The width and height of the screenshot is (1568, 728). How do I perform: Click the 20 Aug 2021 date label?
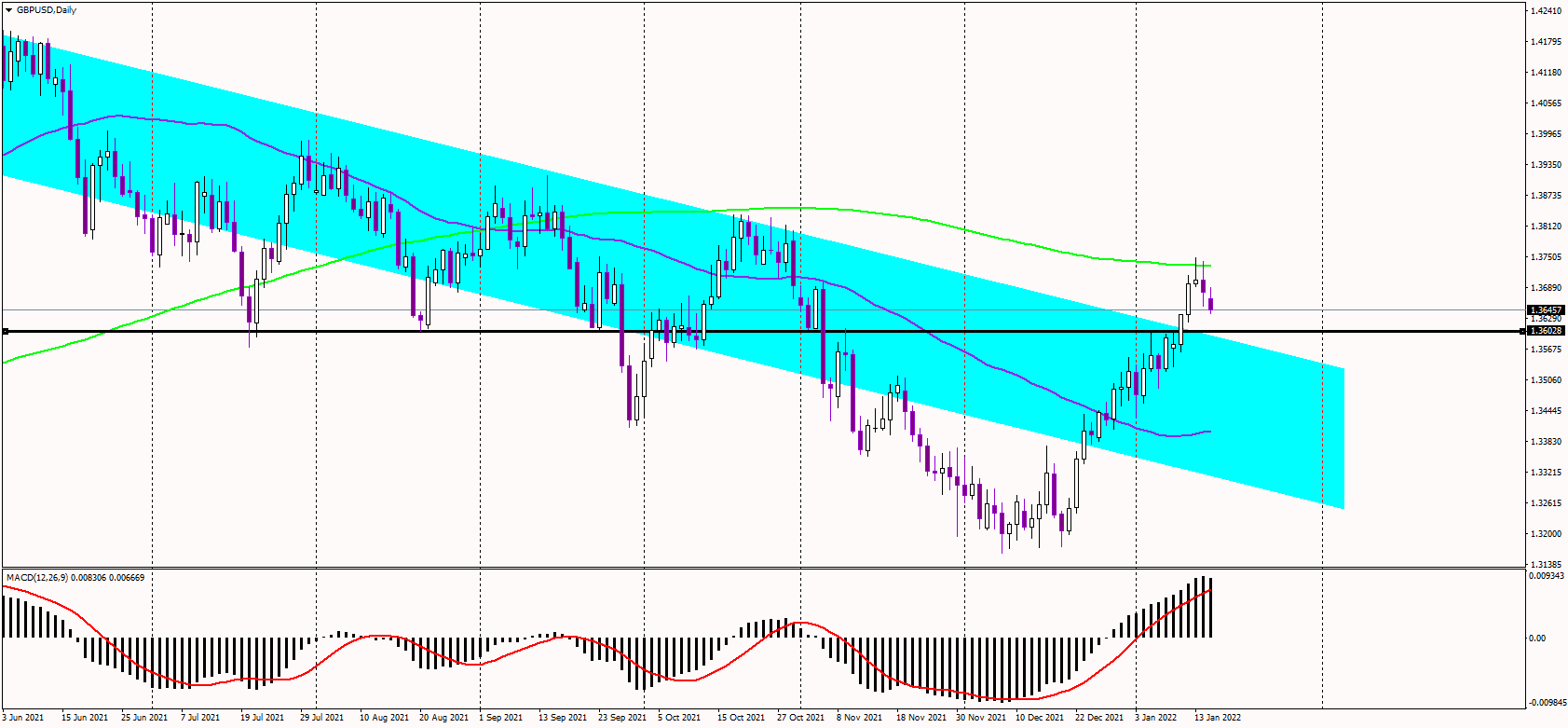(443, 718)
